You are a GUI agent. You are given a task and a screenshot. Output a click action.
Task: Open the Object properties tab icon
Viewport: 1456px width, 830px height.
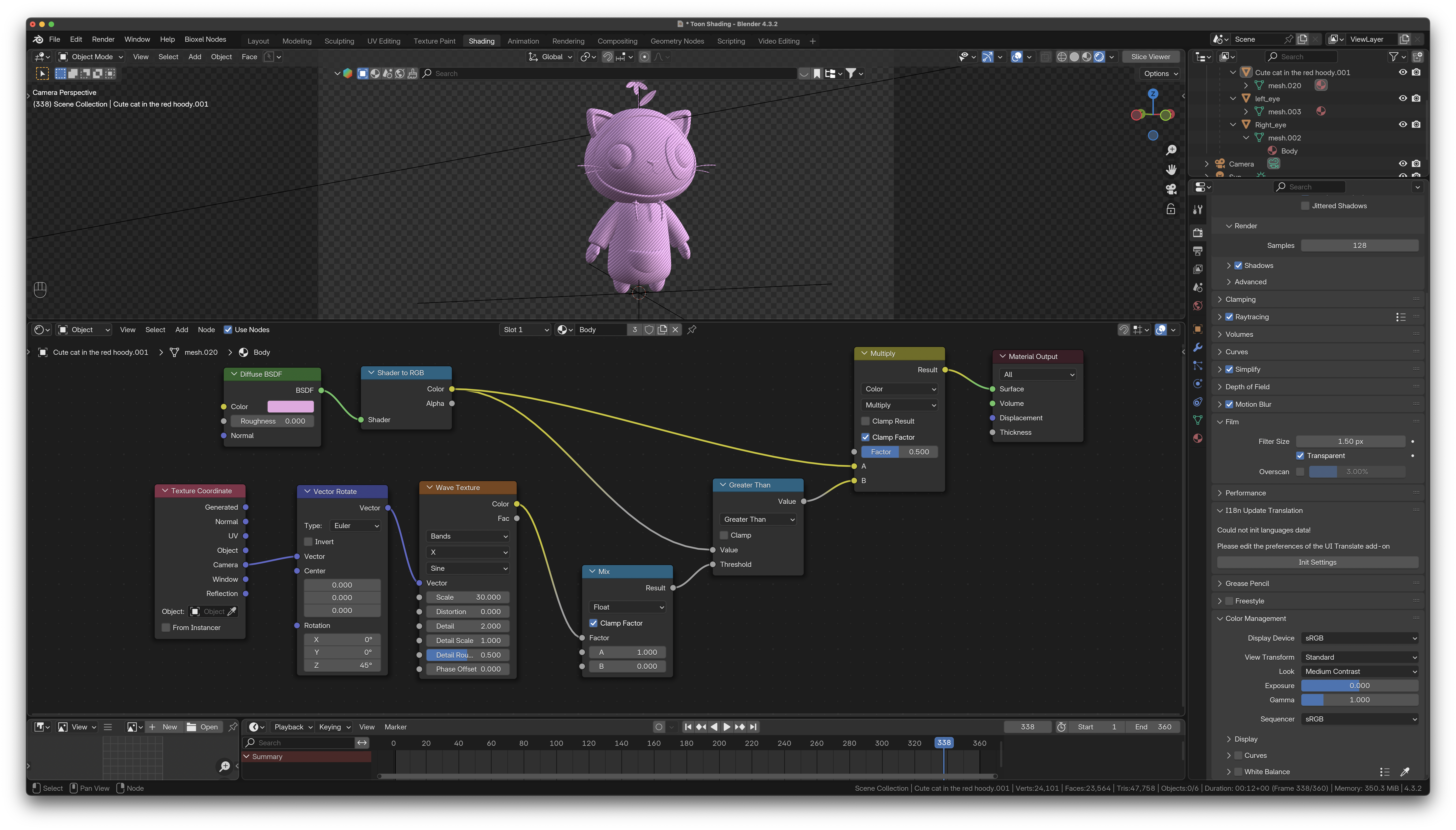(x=1198, y=329)
